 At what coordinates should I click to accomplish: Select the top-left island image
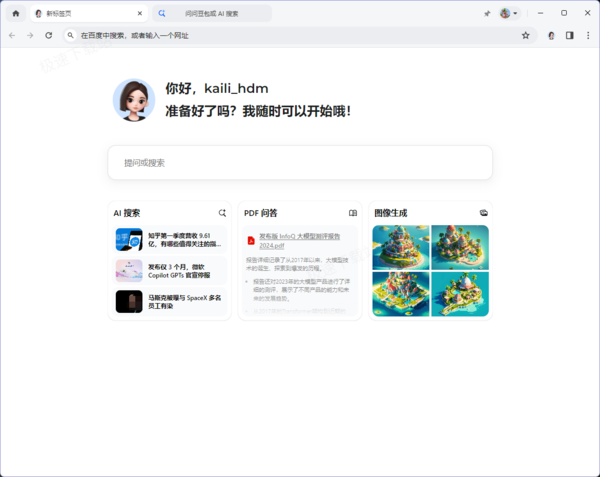point(401,247)
